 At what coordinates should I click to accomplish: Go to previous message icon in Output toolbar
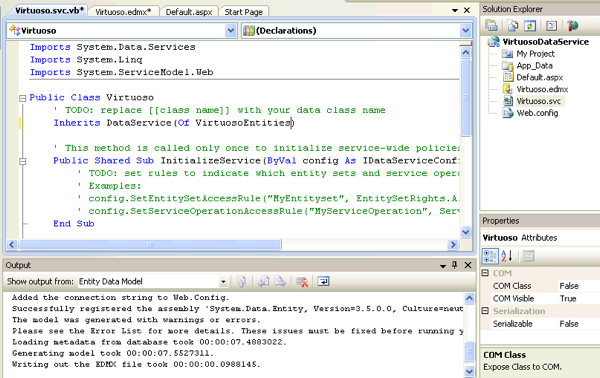click(x=263, y=282)
